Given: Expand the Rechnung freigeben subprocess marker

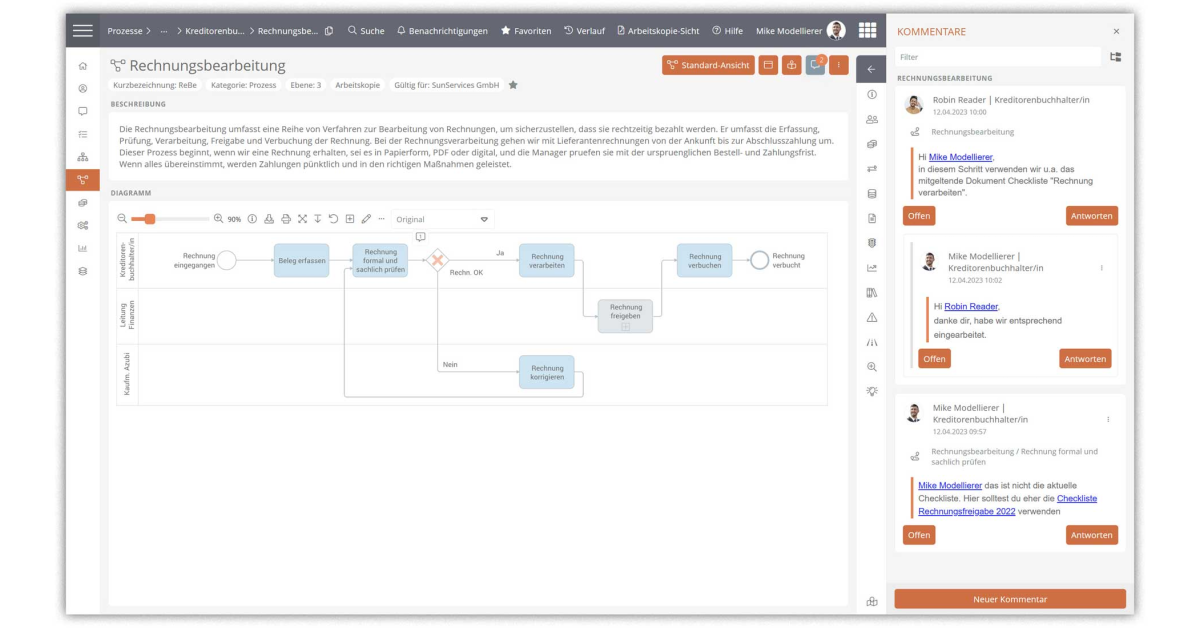Looking at the screenshot, I should pyautogui.click(x=626, y=327).
